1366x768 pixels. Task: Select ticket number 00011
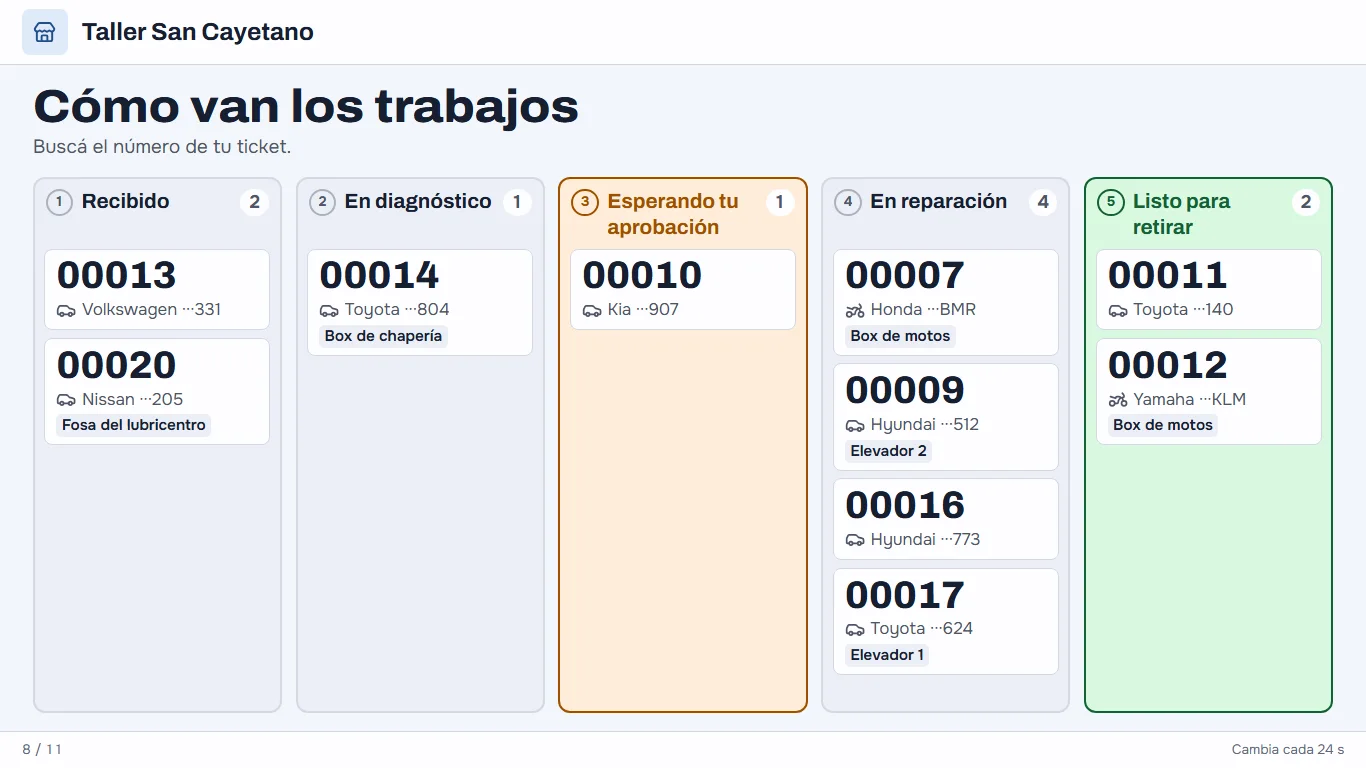pyautogui.click(x=1167, y=275)
